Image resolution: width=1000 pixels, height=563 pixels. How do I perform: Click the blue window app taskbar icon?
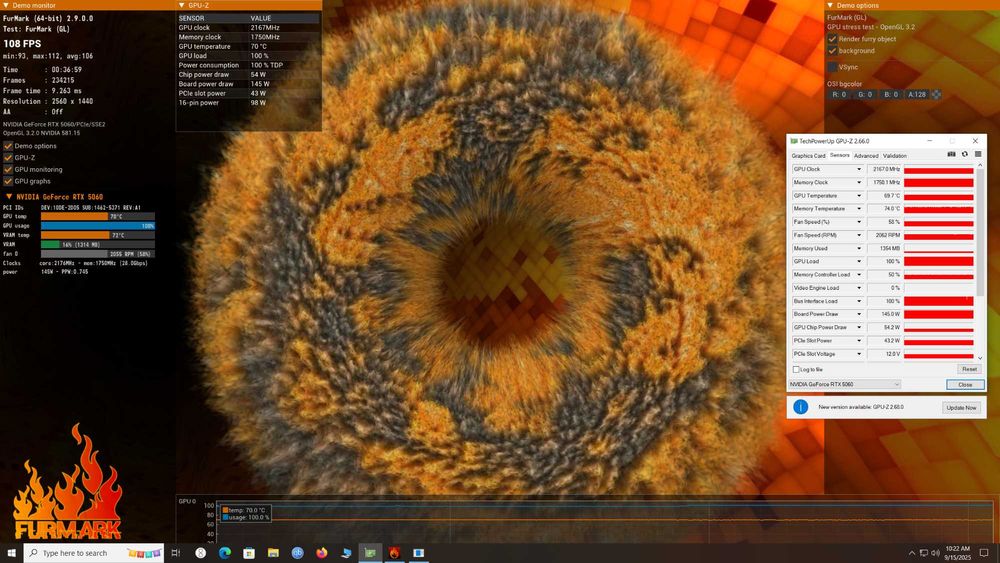[x=418, y=553]
